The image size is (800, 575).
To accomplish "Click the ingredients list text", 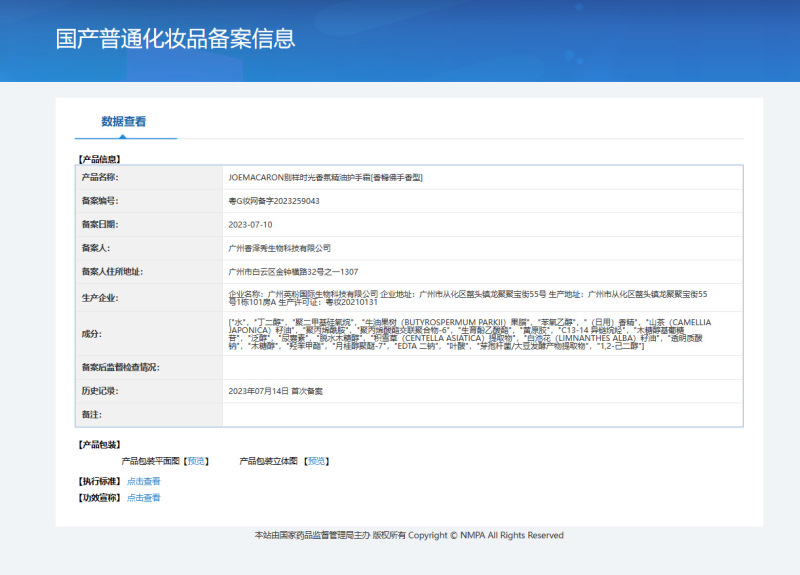I will pos(470,334).
